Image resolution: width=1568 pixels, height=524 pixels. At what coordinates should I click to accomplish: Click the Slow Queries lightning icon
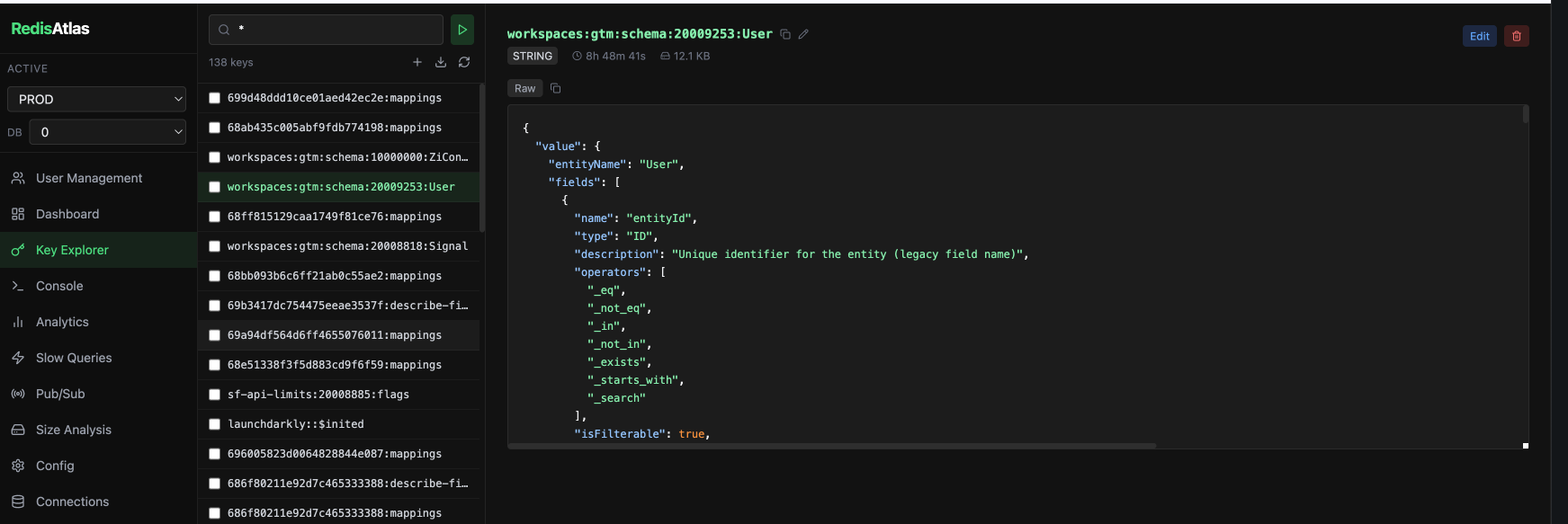18,358
